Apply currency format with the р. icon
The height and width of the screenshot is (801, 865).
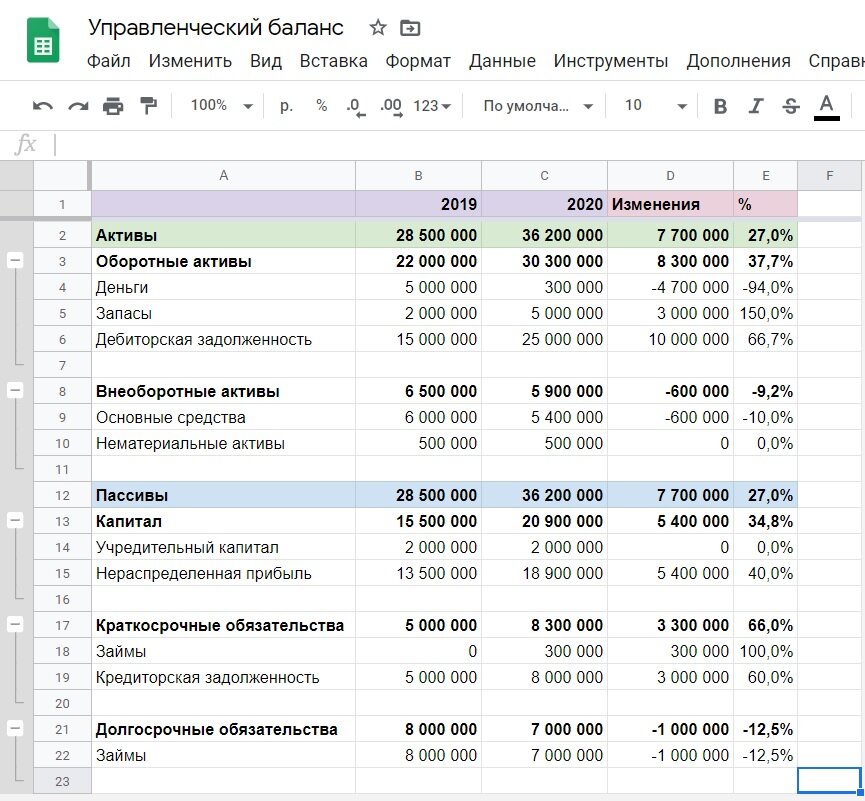(286, 104)
